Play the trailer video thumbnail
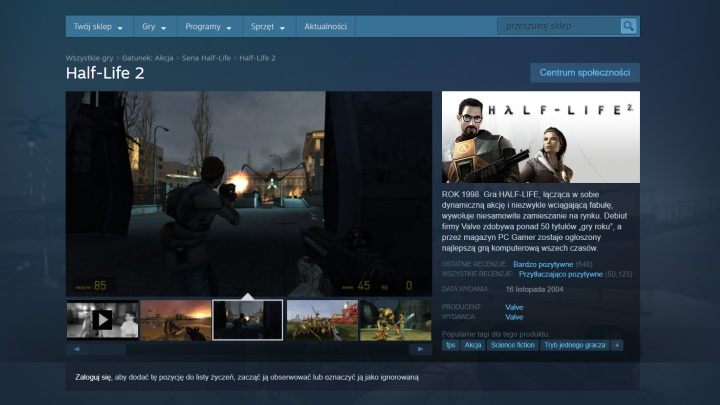 point(102,320)
